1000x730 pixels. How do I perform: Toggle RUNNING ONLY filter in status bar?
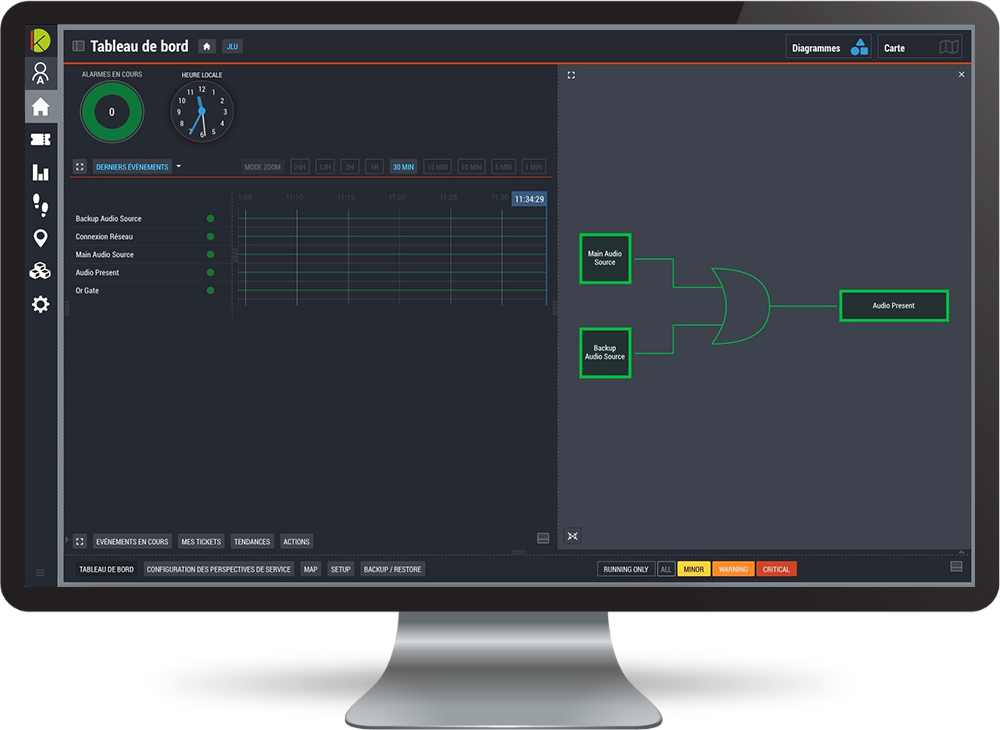pos(625,568)
